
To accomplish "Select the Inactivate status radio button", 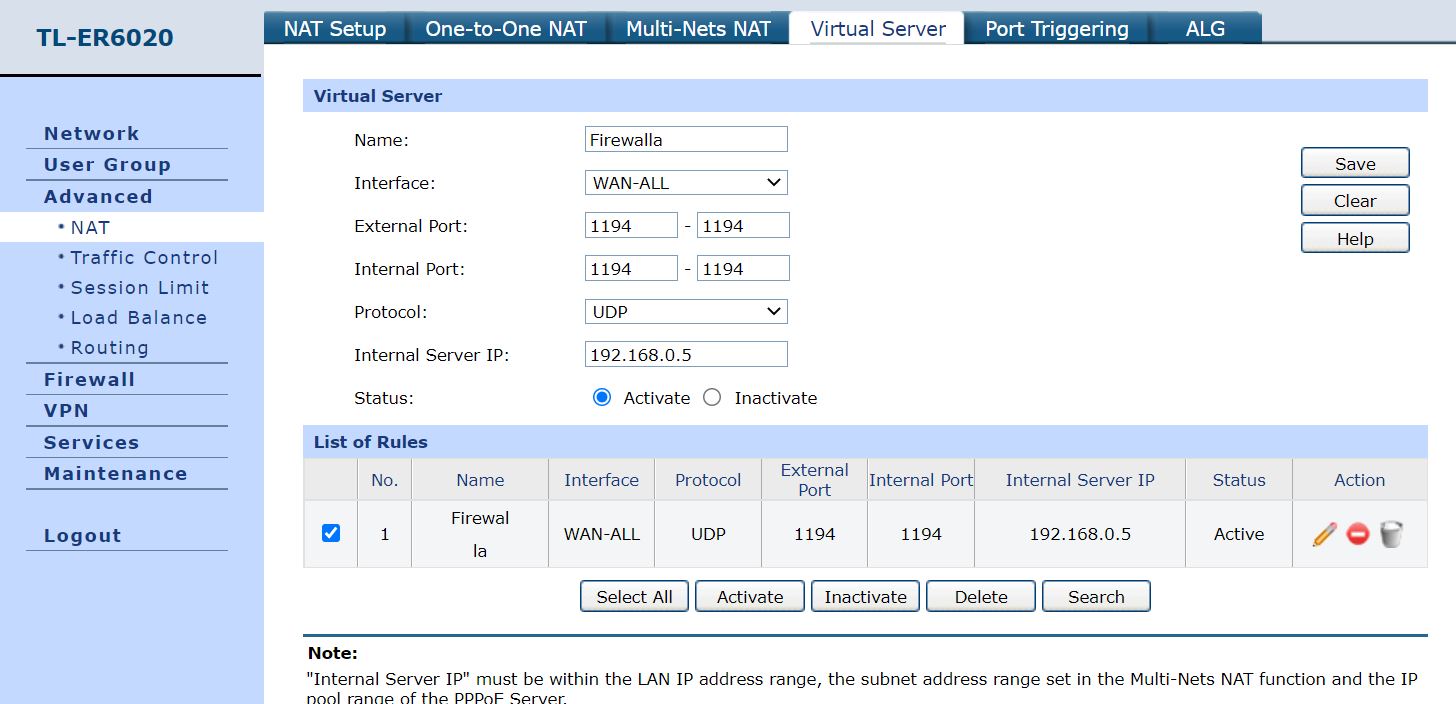I will pos(712,398).
